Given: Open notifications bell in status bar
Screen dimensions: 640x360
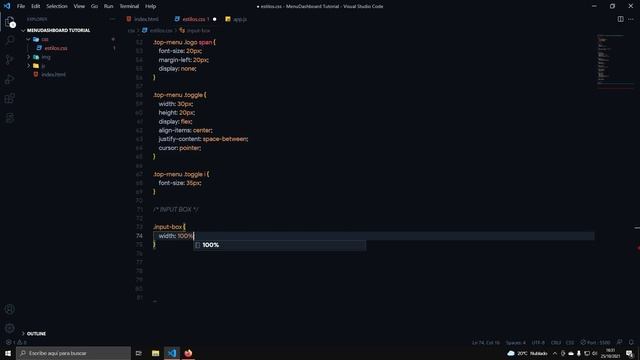Looking at the screenshot, I should [x=631, y=342].
